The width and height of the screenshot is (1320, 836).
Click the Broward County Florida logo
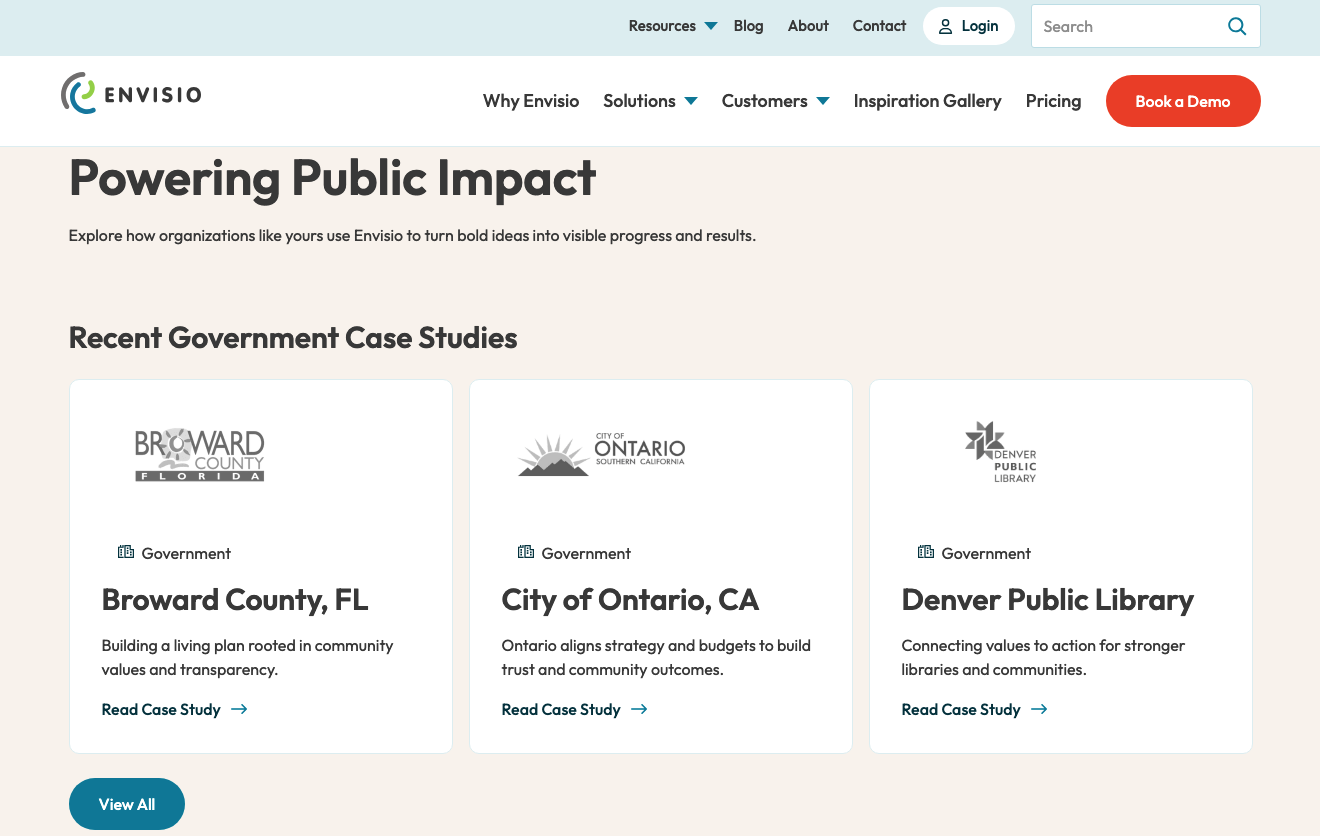(199, 453)
